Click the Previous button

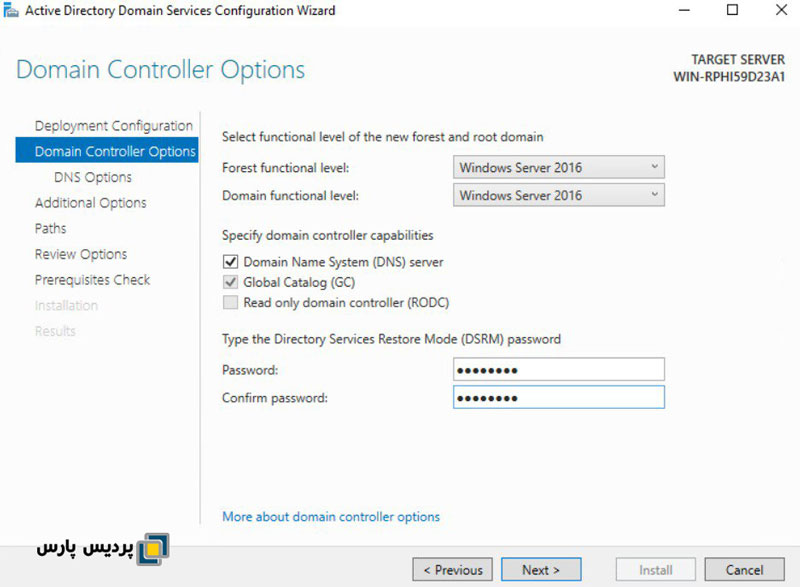[x=453, y=570]
